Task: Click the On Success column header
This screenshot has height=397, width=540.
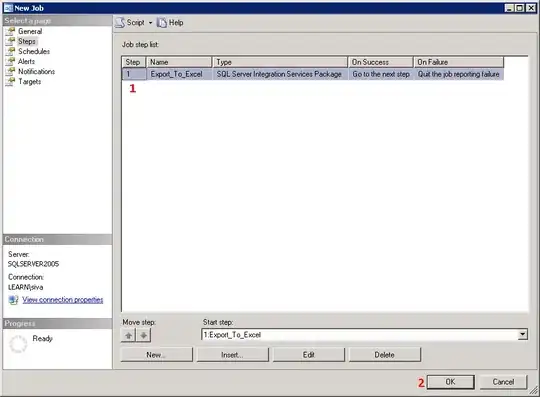Action: (381, 62)
